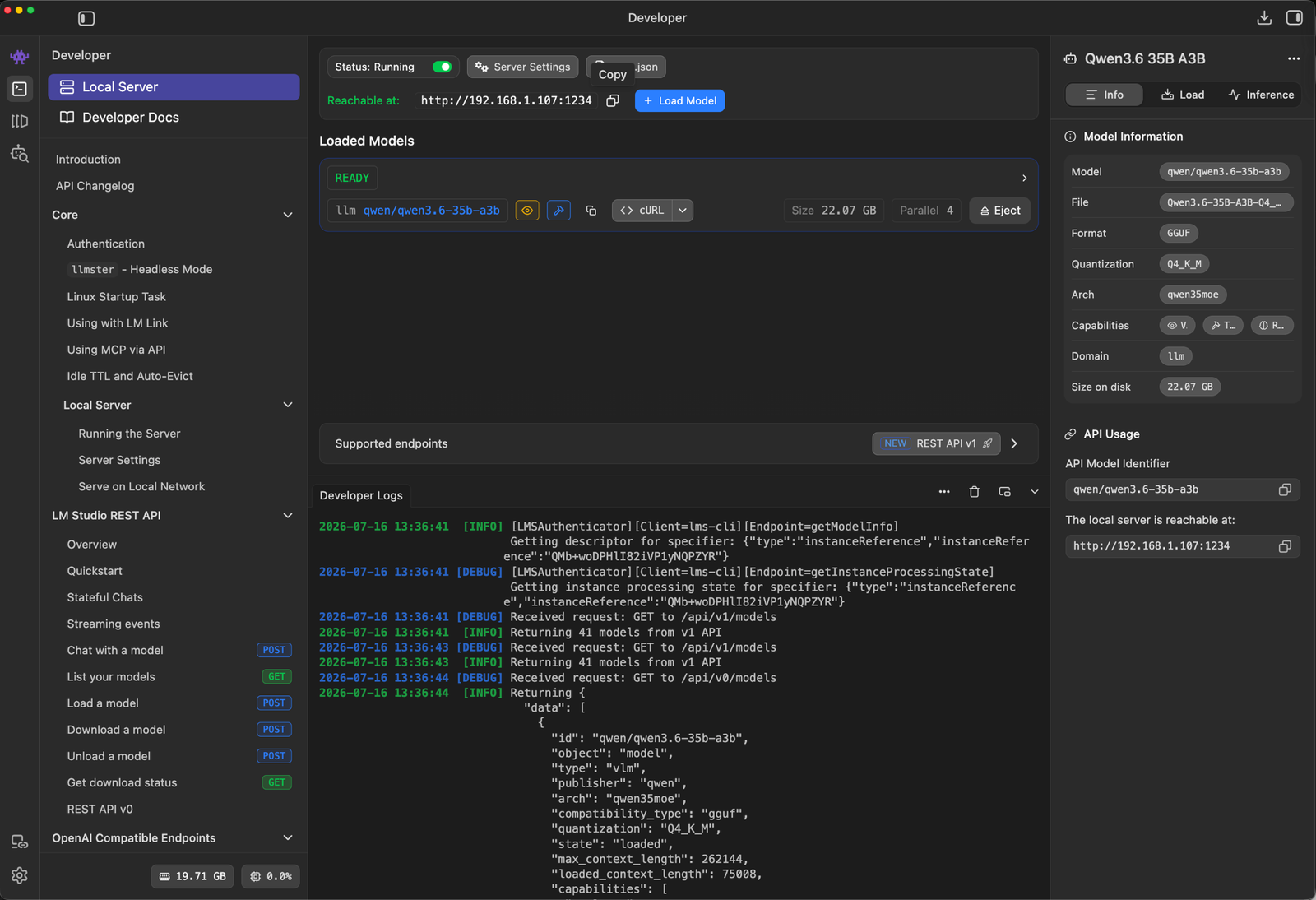Screen dimensions: 1316x900
Task: Open the Chat view robot icon
Action: (20, 57)
